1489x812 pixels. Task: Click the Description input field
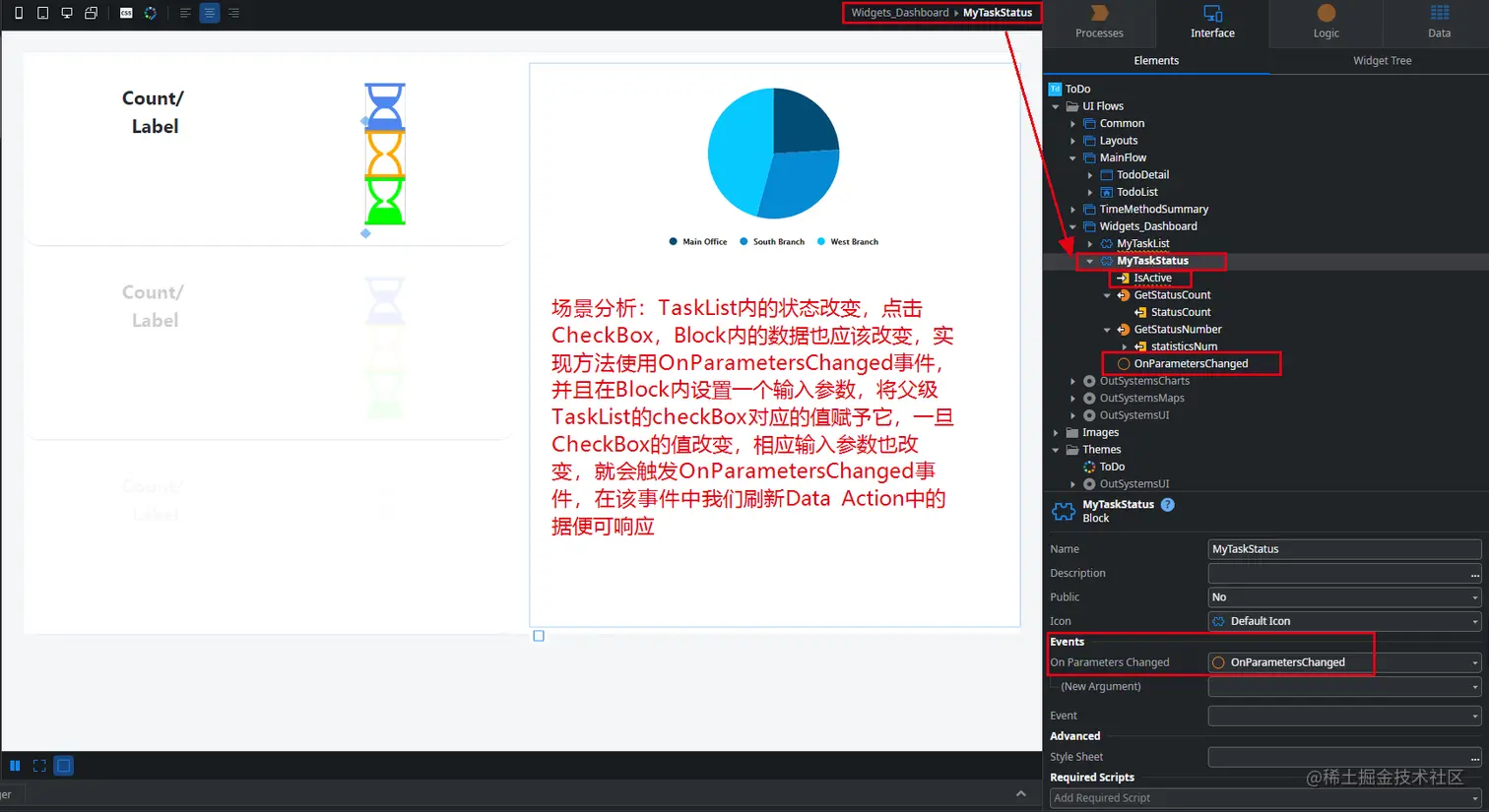pos(1337,574)
